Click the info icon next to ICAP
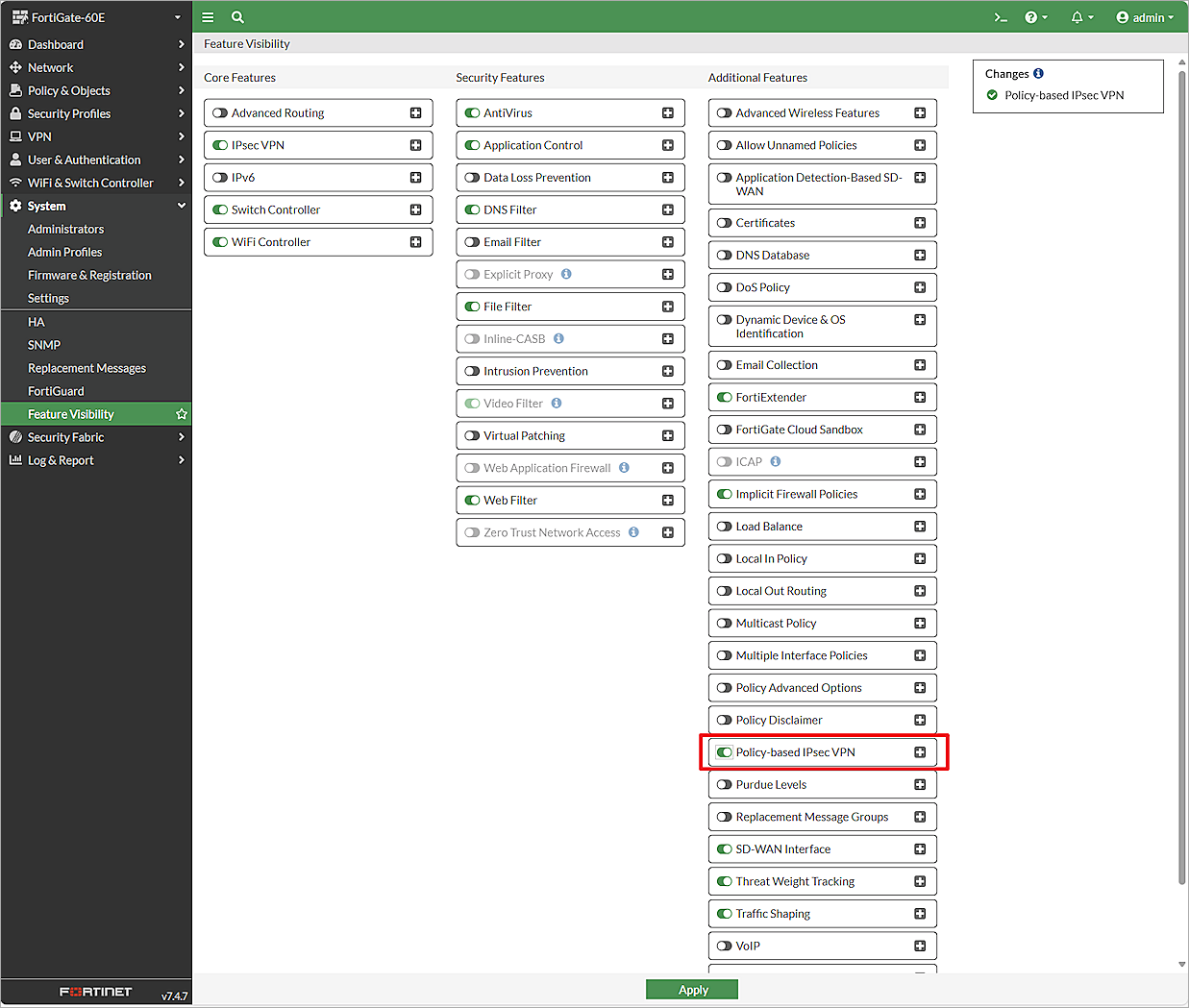The width and height of the screenshot is (1189, 1008). point(774,461)
